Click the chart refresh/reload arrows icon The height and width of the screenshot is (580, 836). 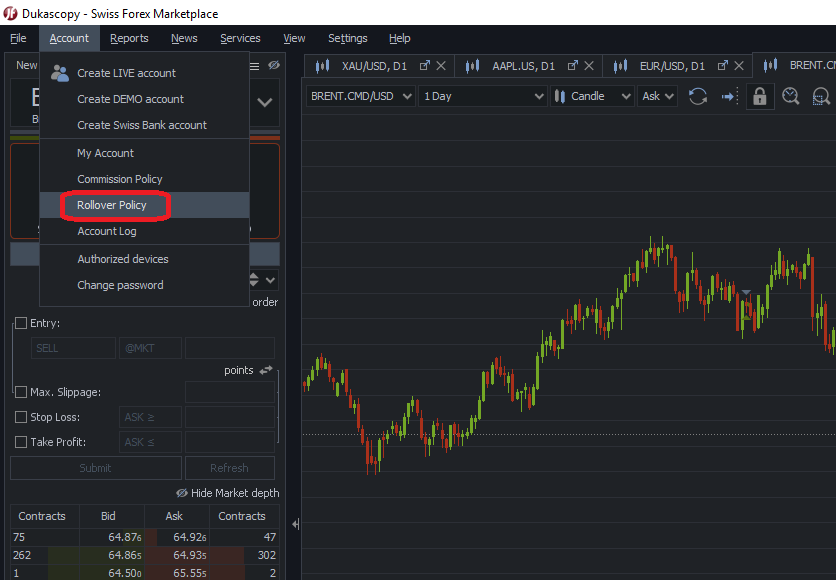697,96
